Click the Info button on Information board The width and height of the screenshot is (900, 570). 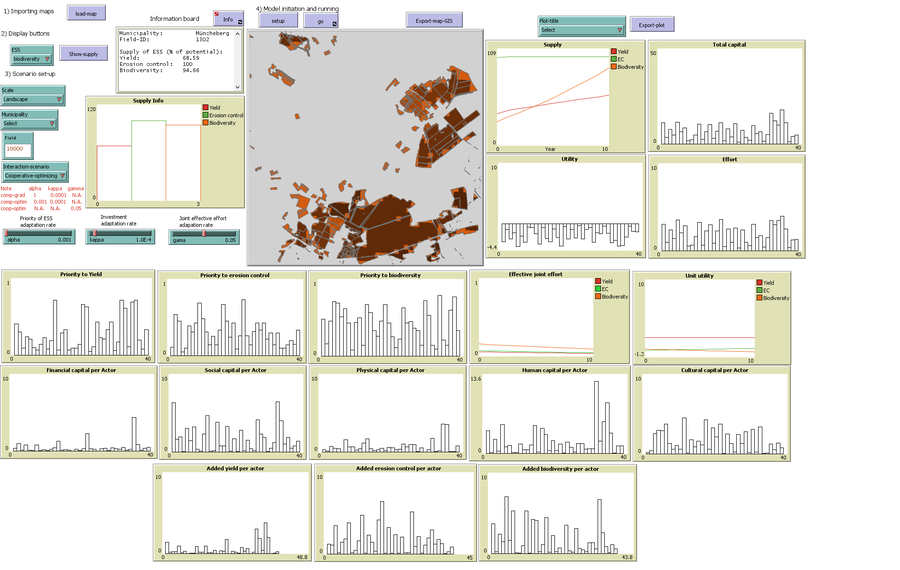pyautogui.click(x=228, y=19)
